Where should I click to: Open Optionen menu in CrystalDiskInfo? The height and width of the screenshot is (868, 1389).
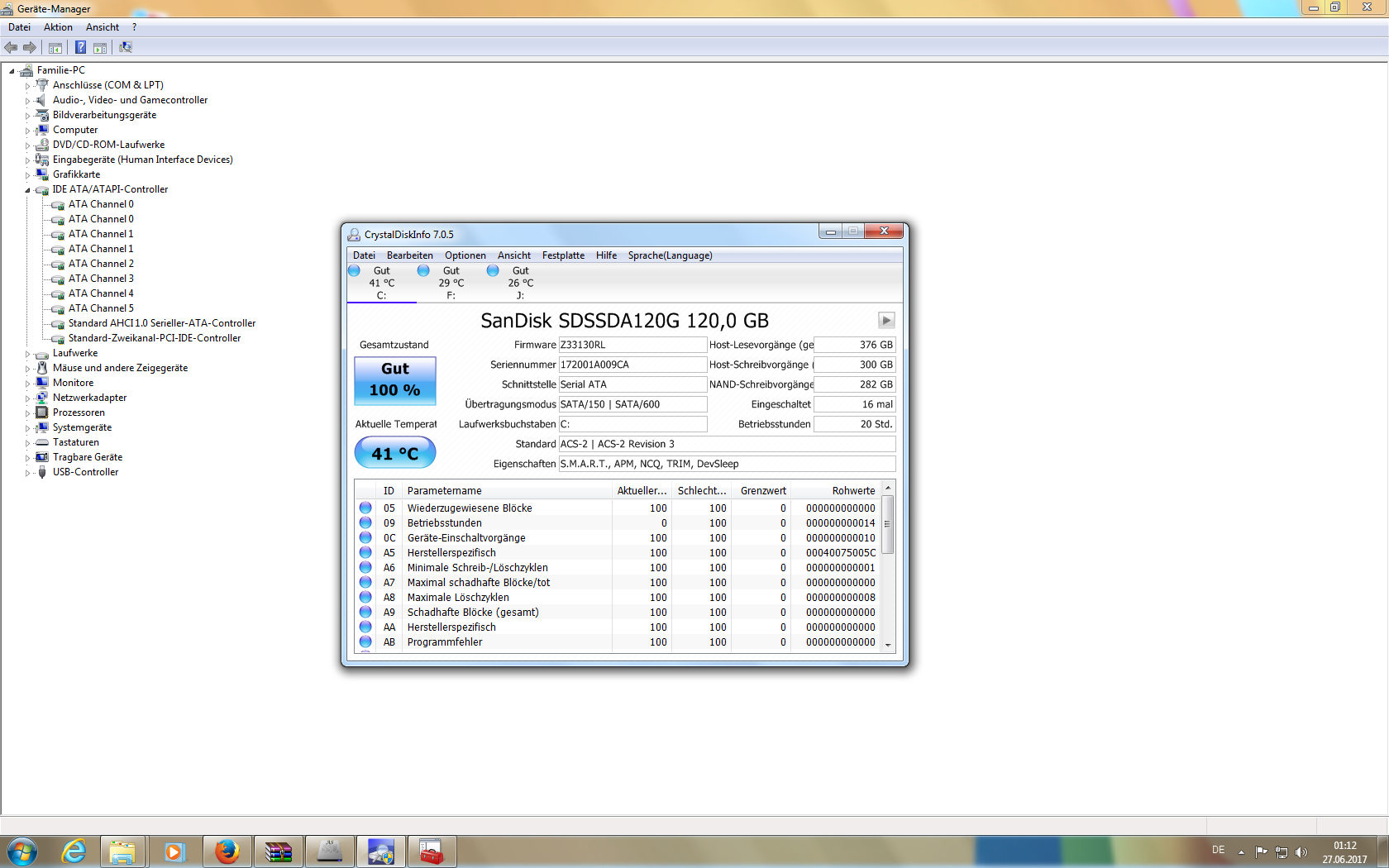tap(465, 255)
